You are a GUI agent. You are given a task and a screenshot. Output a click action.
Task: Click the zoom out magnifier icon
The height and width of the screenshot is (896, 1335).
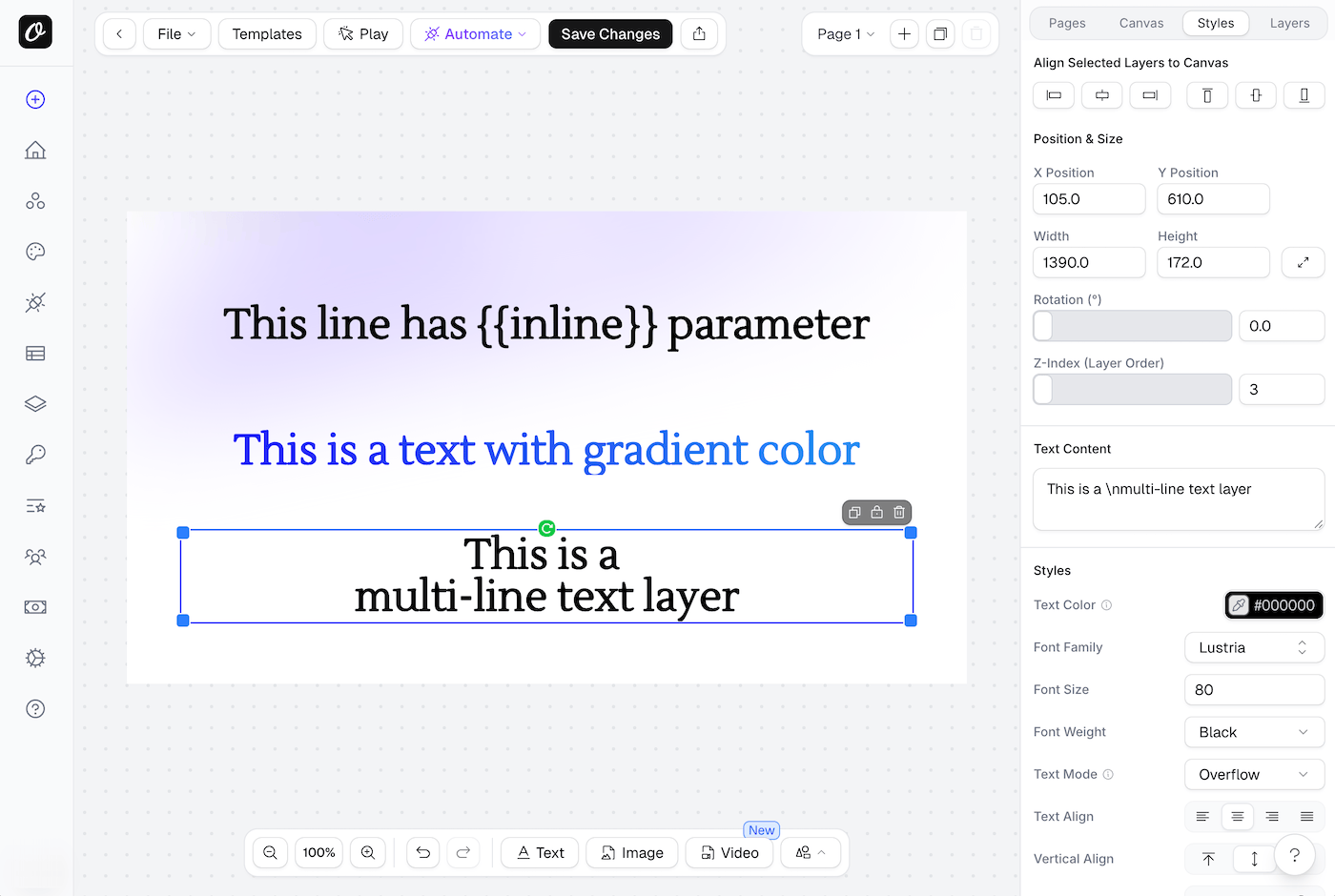(271, 852)
